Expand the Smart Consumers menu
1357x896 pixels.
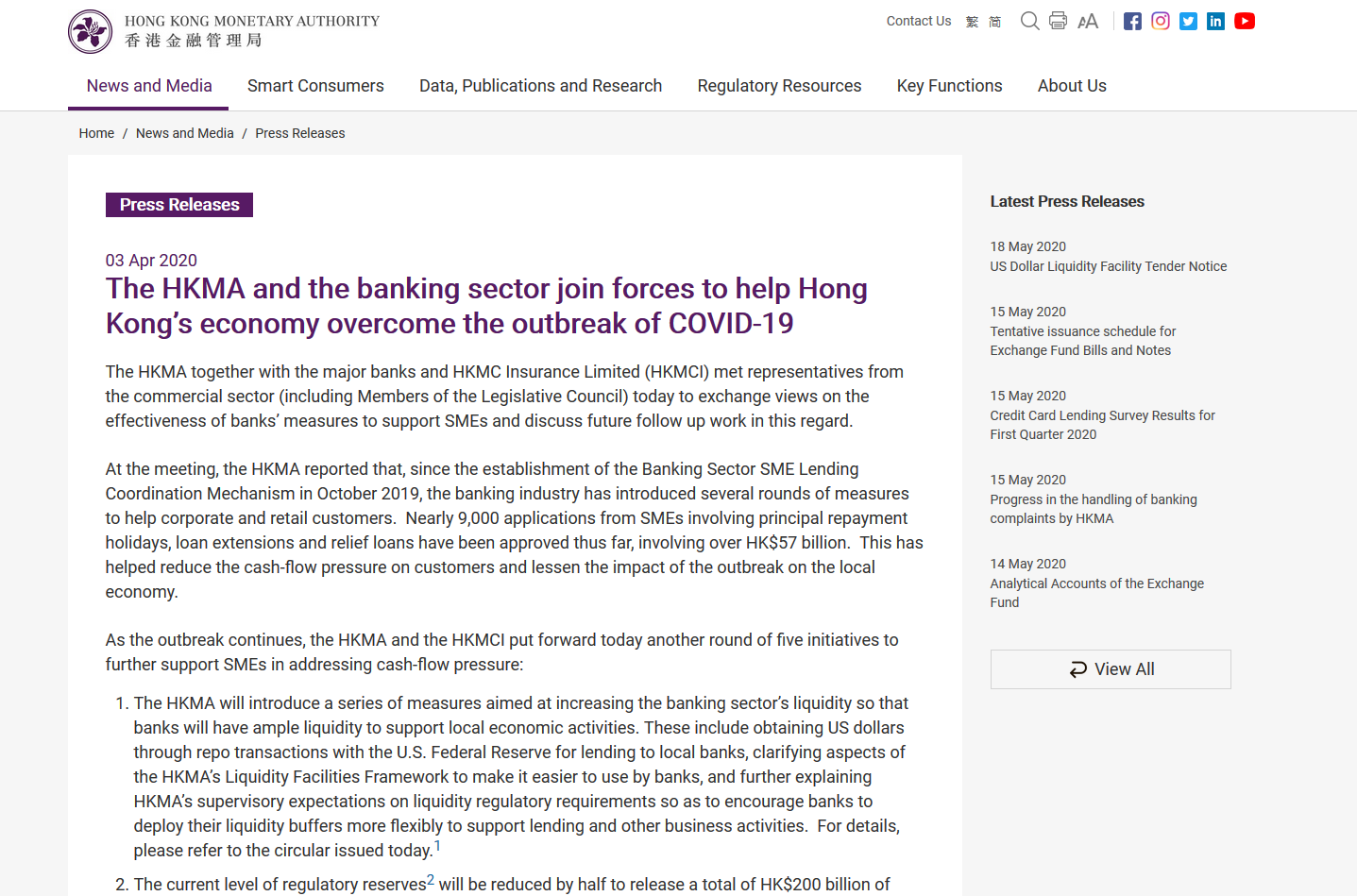[x=315, y=86]
